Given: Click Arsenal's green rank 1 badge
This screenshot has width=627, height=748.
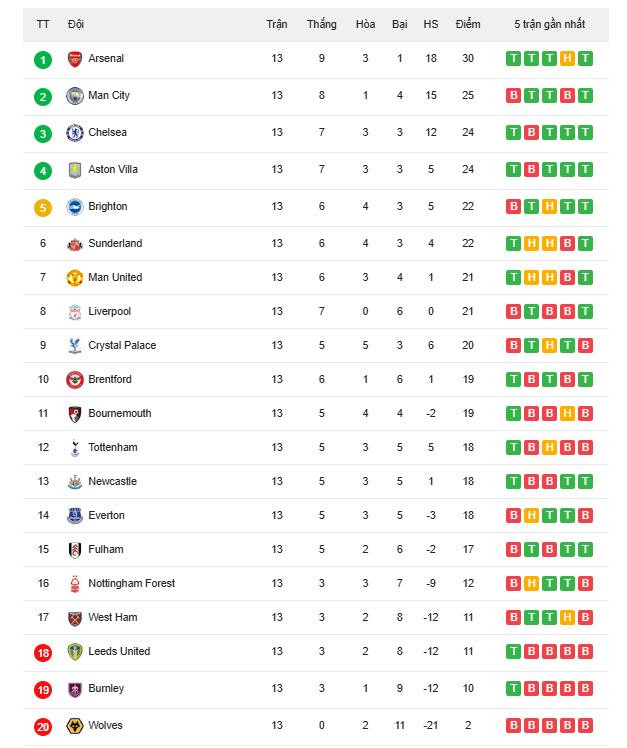Looking at the screenshot, I should (x=42, y=60).
